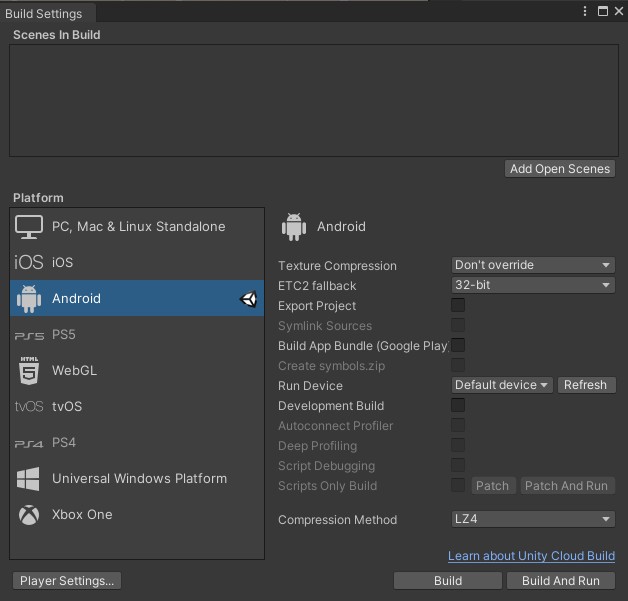Toggle the Script Debugging checkbox
This screenshot has width=628, height=601.
tap(458, 465)
